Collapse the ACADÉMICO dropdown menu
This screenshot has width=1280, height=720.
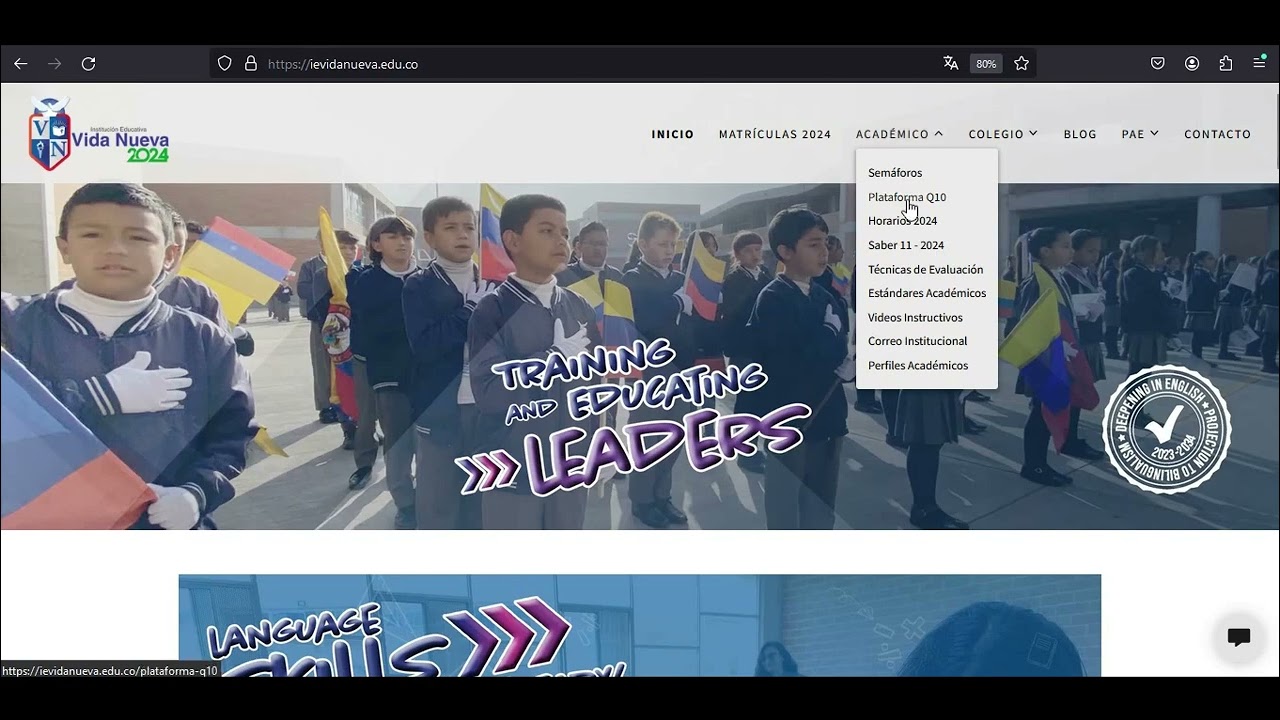tap(900, 134)
